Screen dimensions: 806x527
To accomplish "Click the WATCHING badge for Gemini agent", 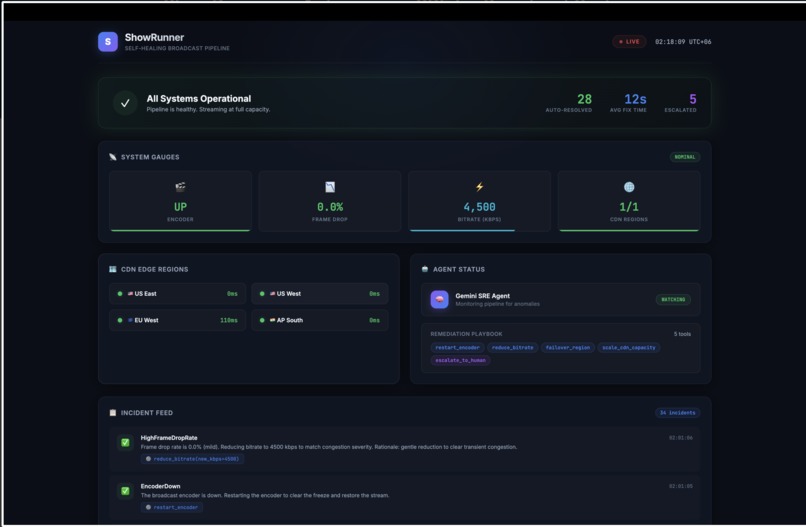I will [673, 299].
